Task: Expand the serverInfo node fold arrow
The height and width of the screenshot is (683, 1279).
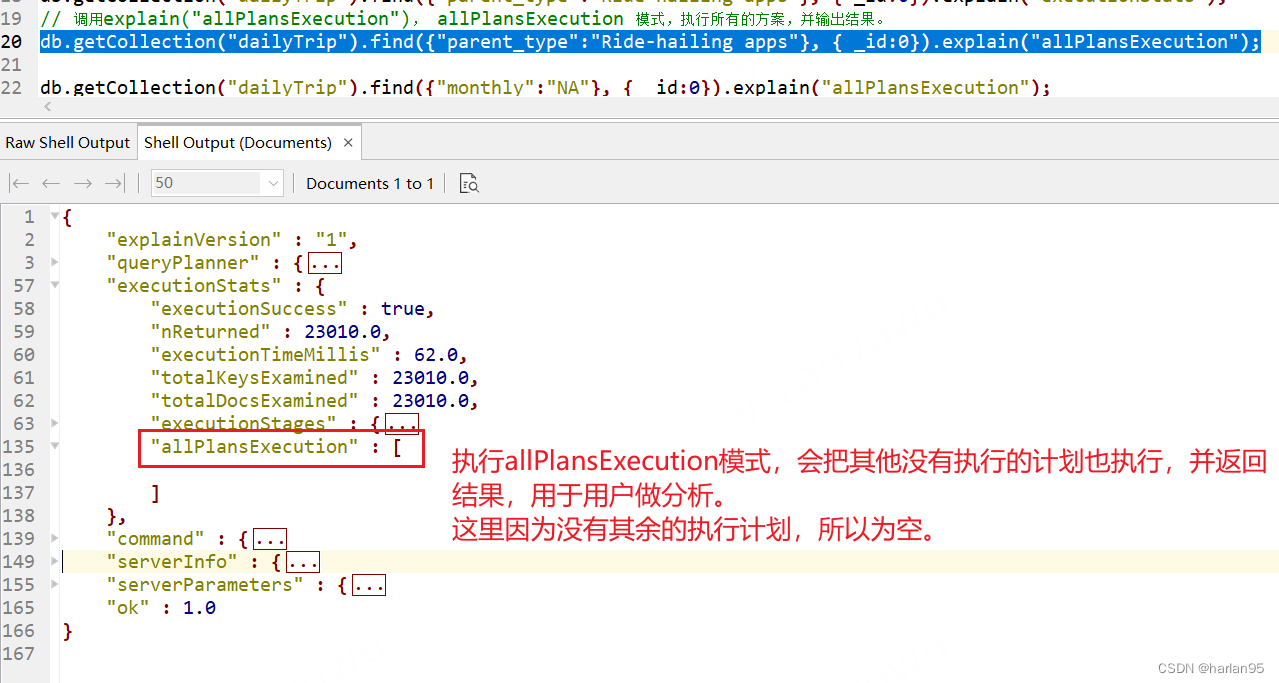Action: tap(54, 561)
